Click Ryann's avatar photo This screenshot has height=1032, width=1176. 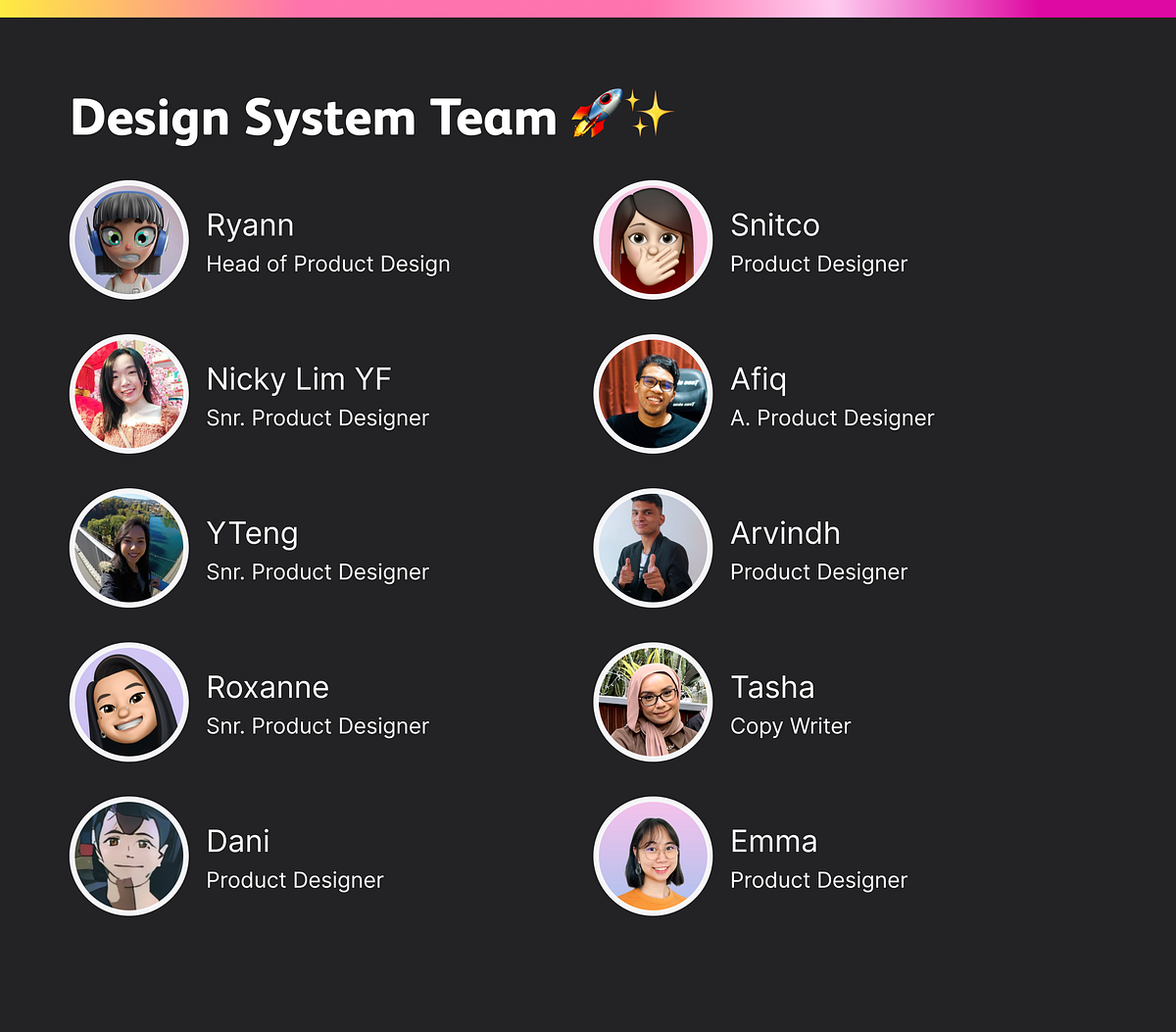click(128, 238)
